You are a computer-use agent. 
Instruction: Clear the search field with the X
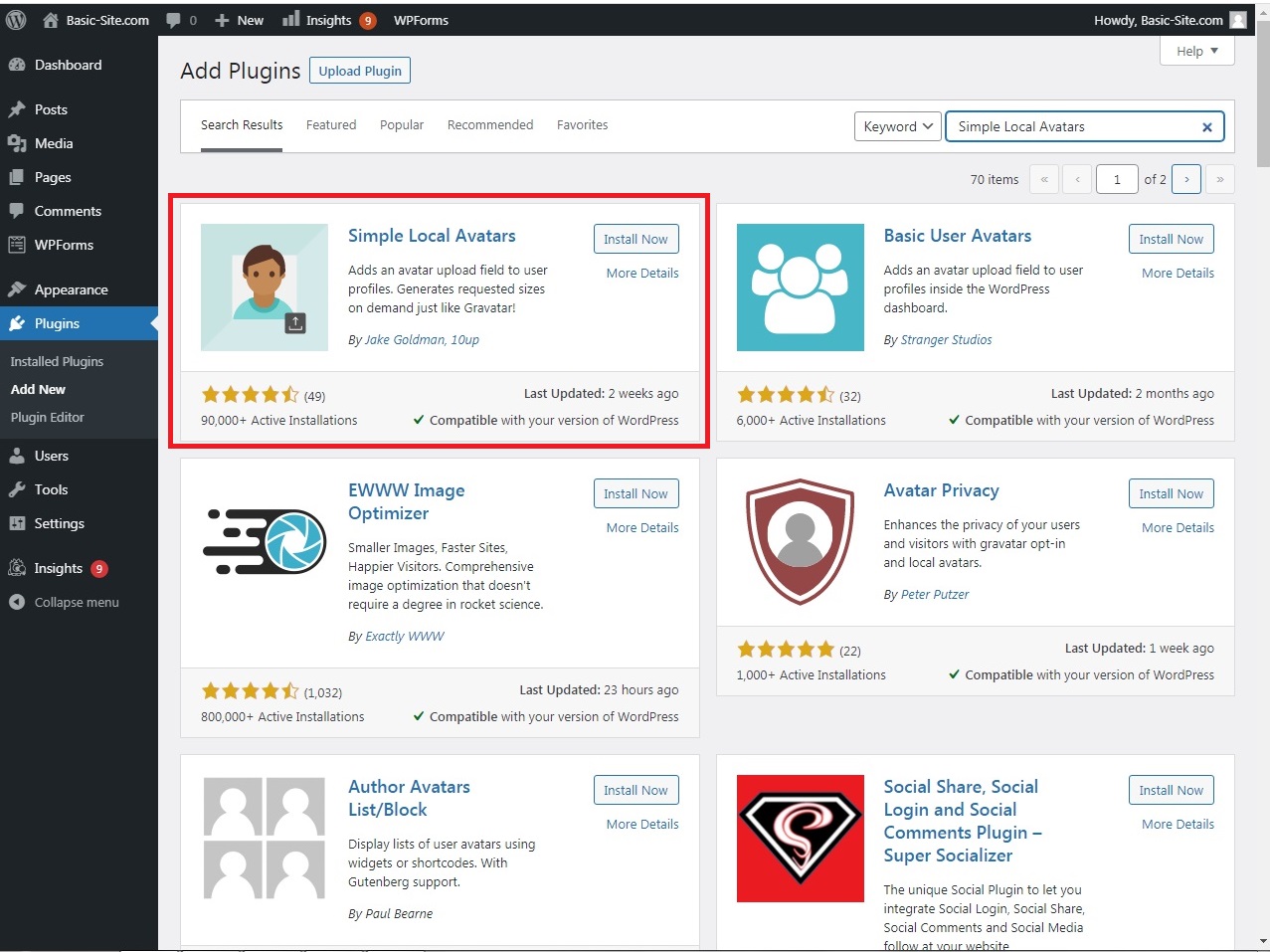(x=1206, y=127)
